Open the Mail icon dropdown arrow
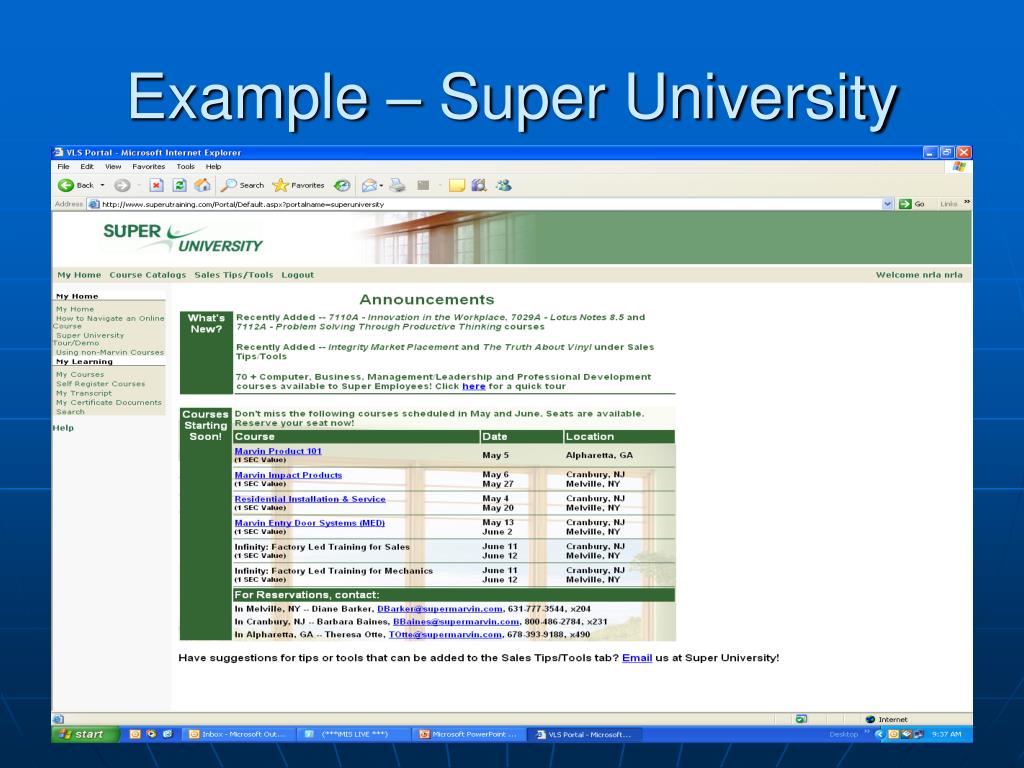 381,185
